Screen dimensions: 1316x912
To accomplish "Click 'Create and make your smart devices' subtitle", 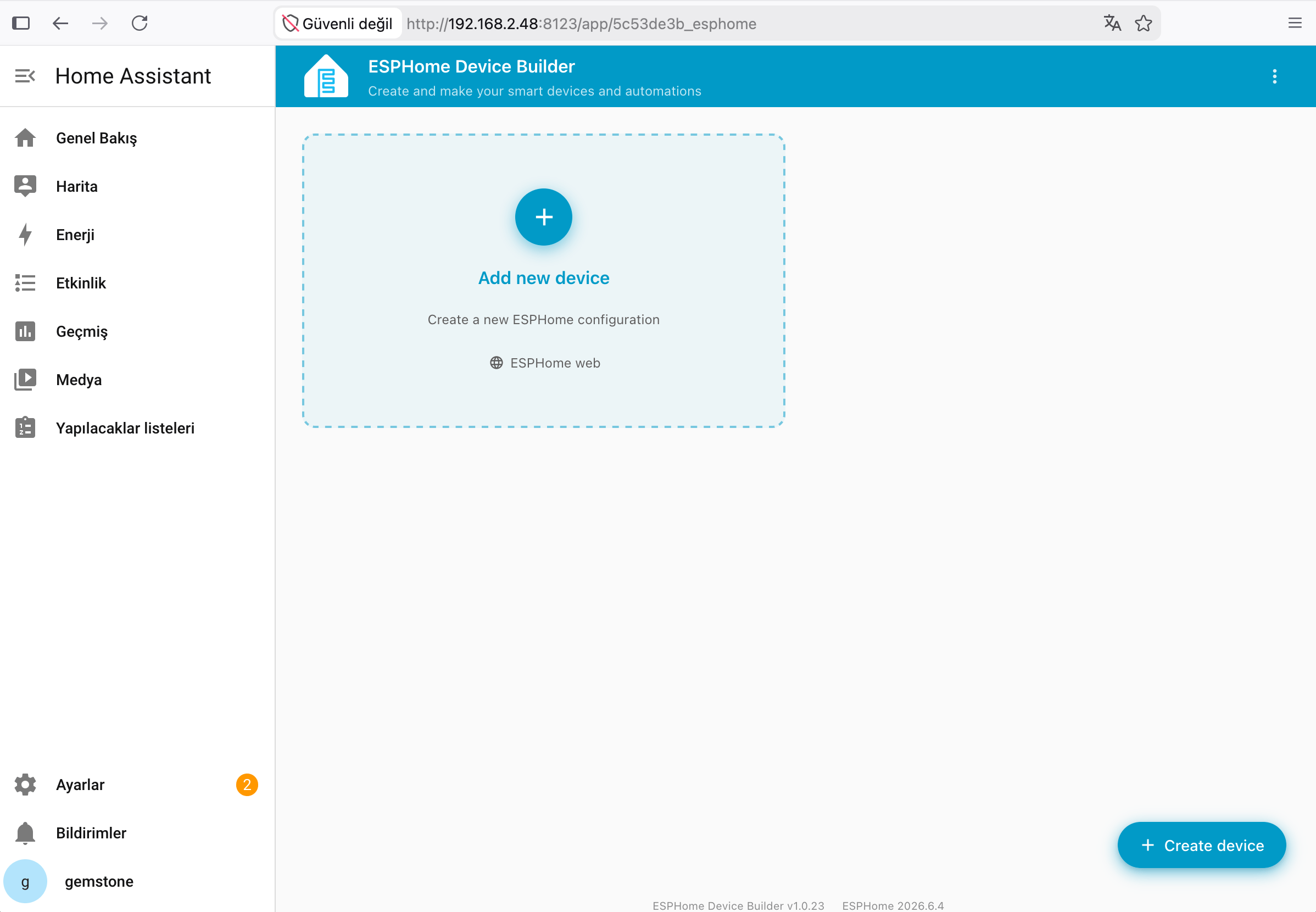I will point(534,91).
